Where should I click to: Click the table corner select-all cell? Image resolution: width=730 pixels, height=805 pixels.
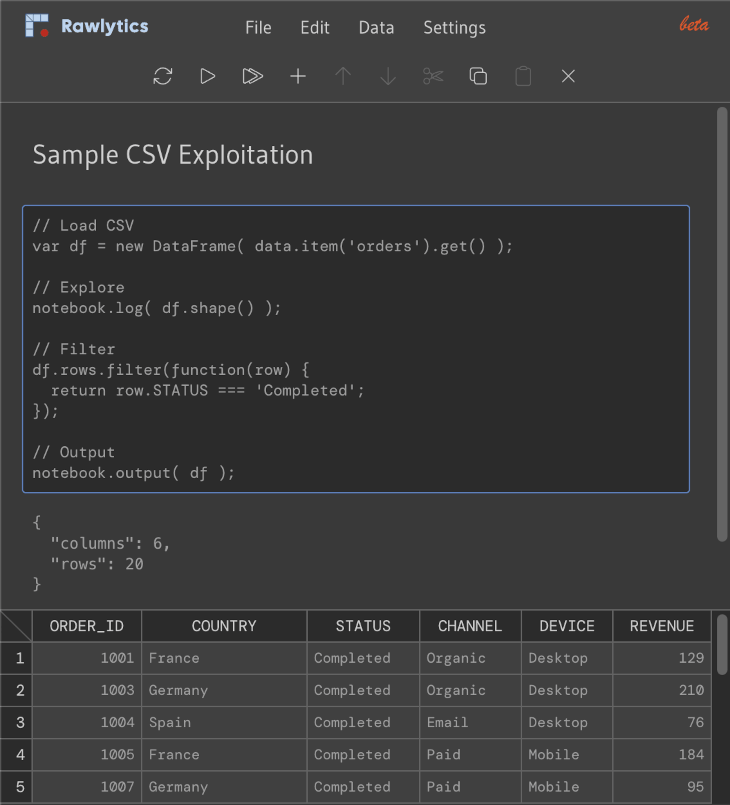point(16,626)
